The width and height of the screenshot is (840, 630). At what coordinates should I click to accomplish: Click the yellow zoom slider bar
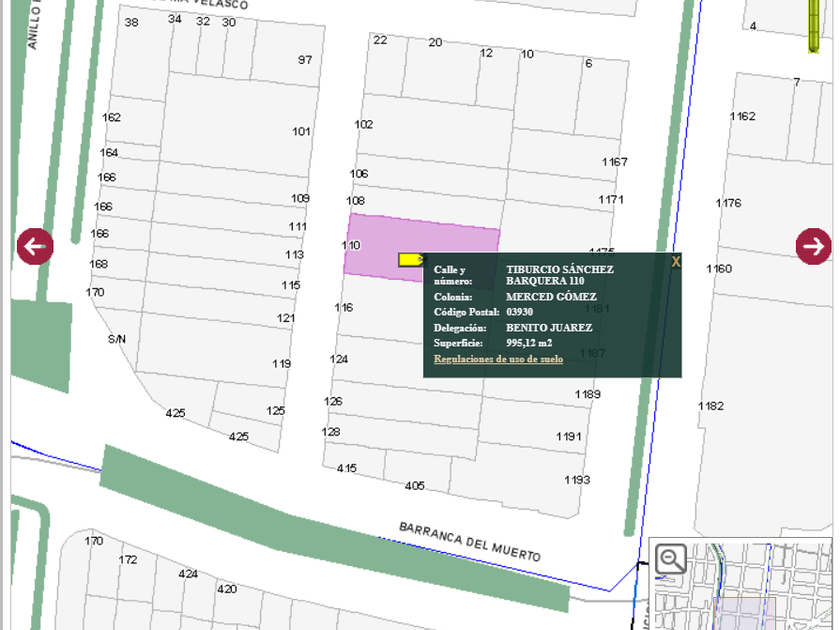[814, 27]
